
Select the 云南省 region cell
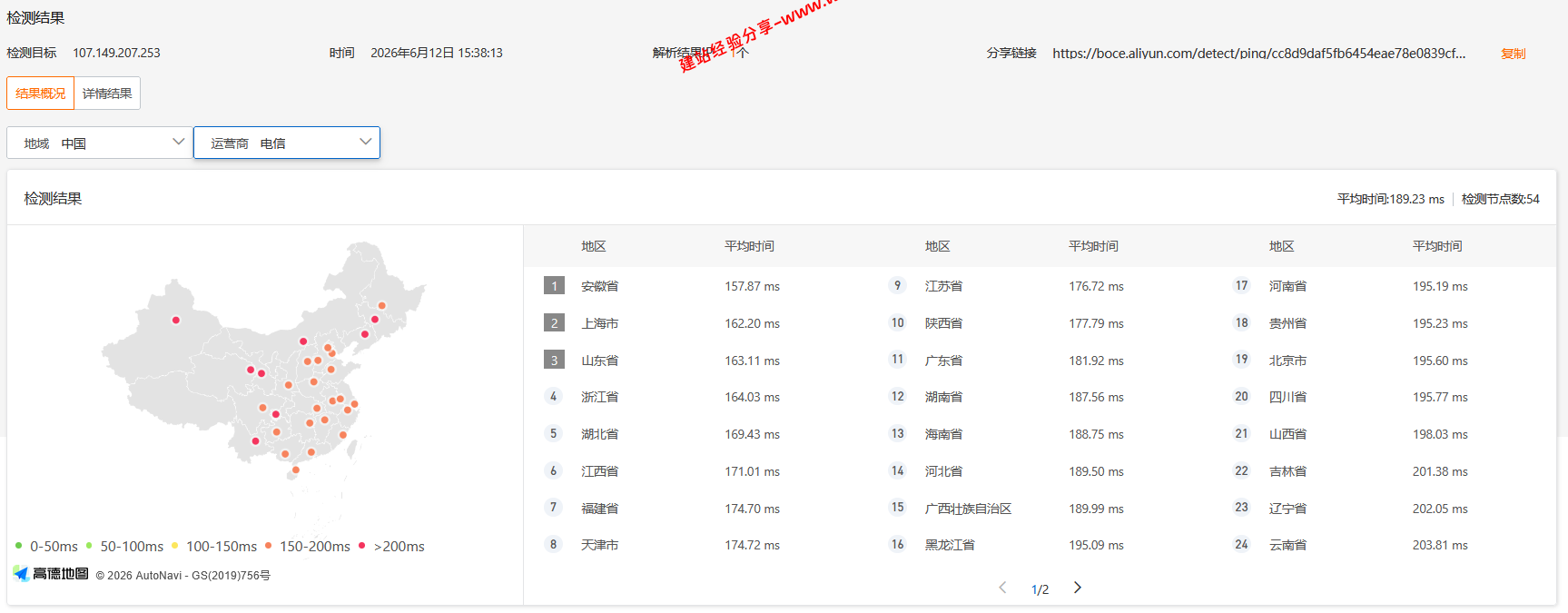[1287, 545]
